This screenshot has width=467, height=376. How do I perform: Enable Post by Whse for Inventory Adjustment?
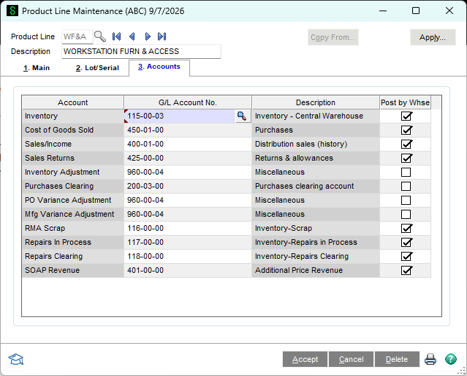coord(406,172)
